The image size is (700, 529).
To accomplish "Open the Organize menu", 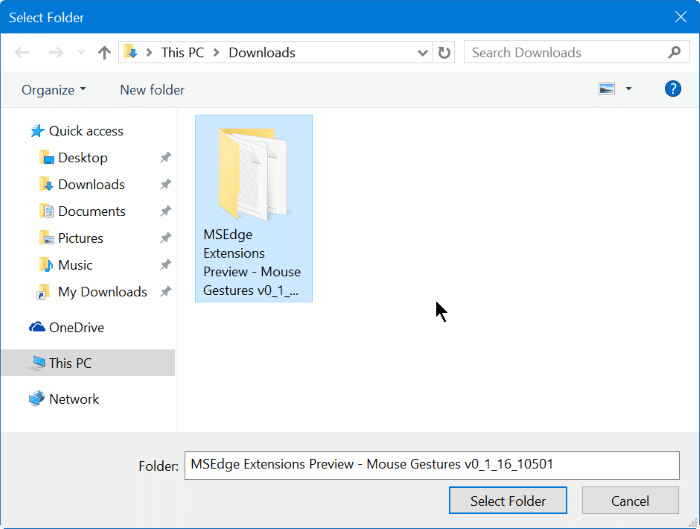I will tap(54, 90).
